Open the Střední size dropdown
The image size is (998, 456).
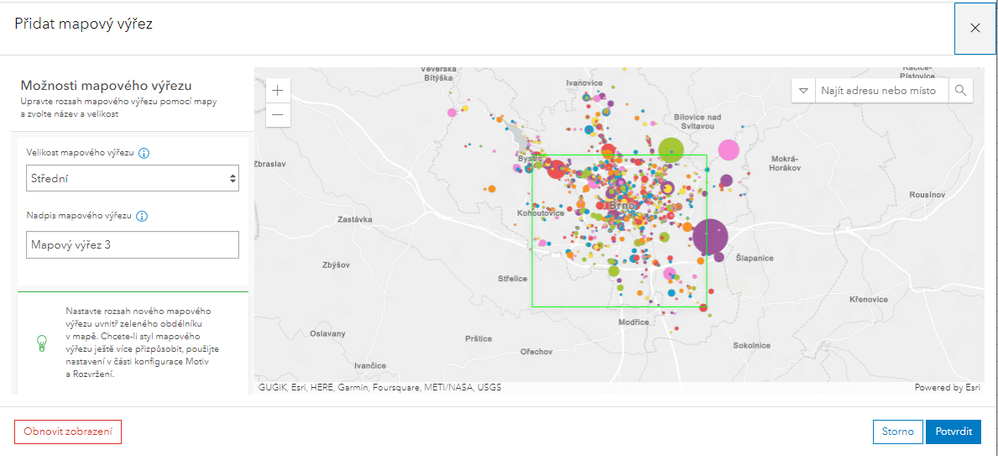pyautogui.click(x=132, y=179)
